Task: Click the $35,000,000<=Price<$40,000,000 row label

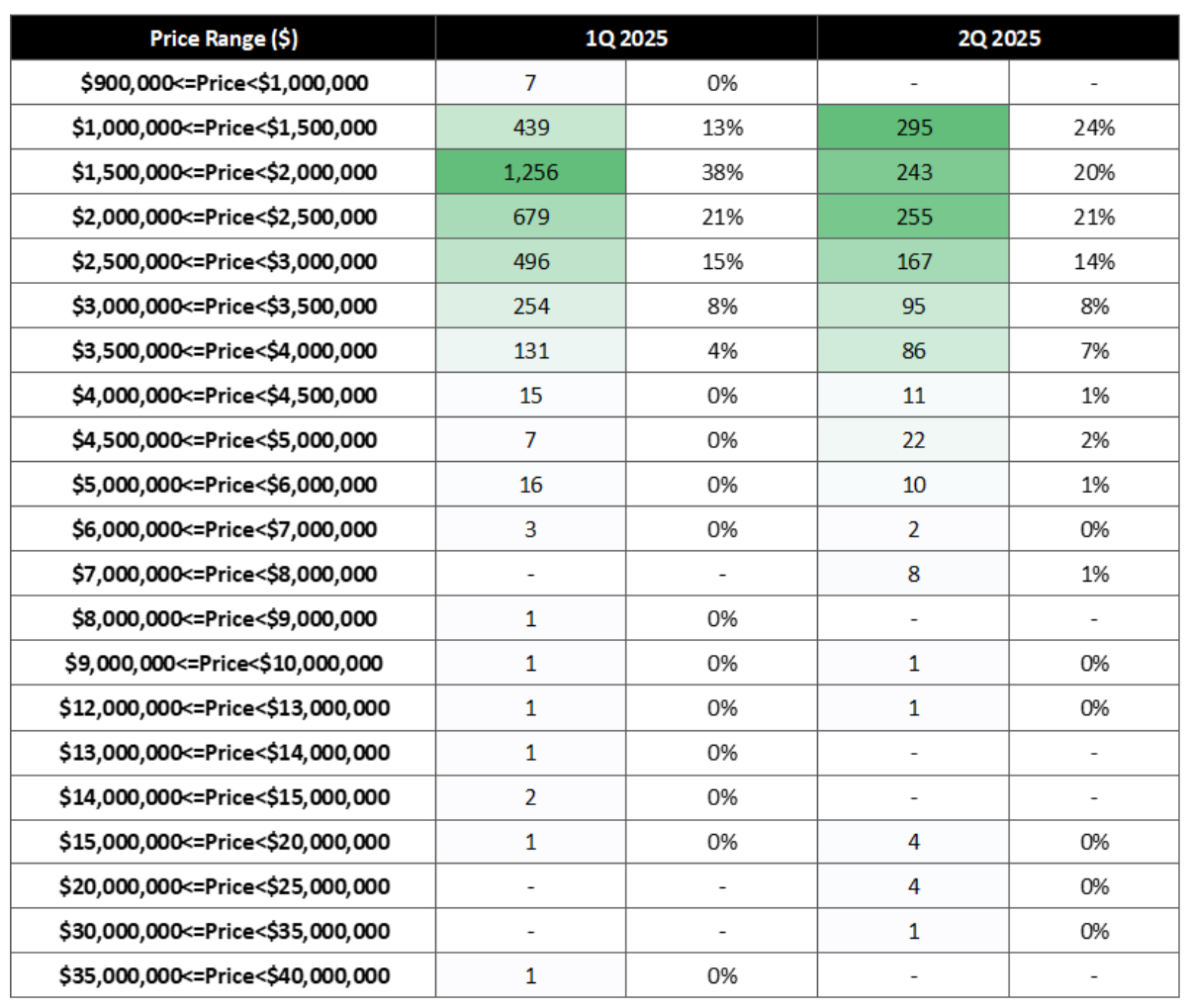Action: (x=224, y=975)
